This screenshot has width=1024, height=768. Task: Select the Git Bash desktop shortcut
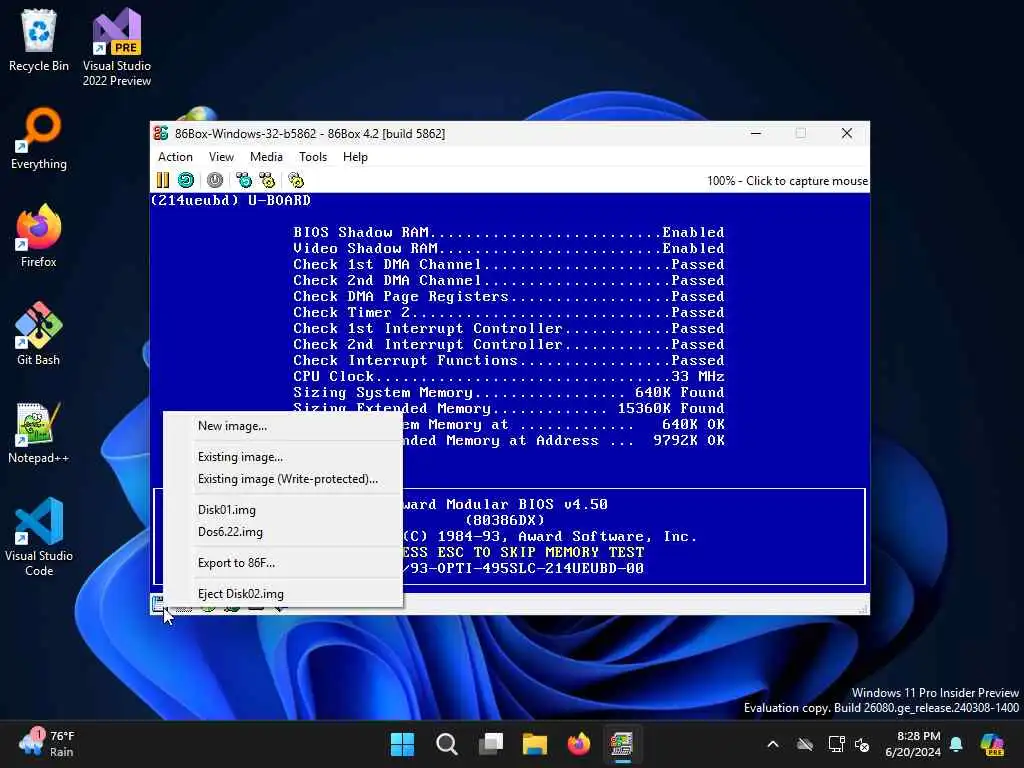click(39, 334)
